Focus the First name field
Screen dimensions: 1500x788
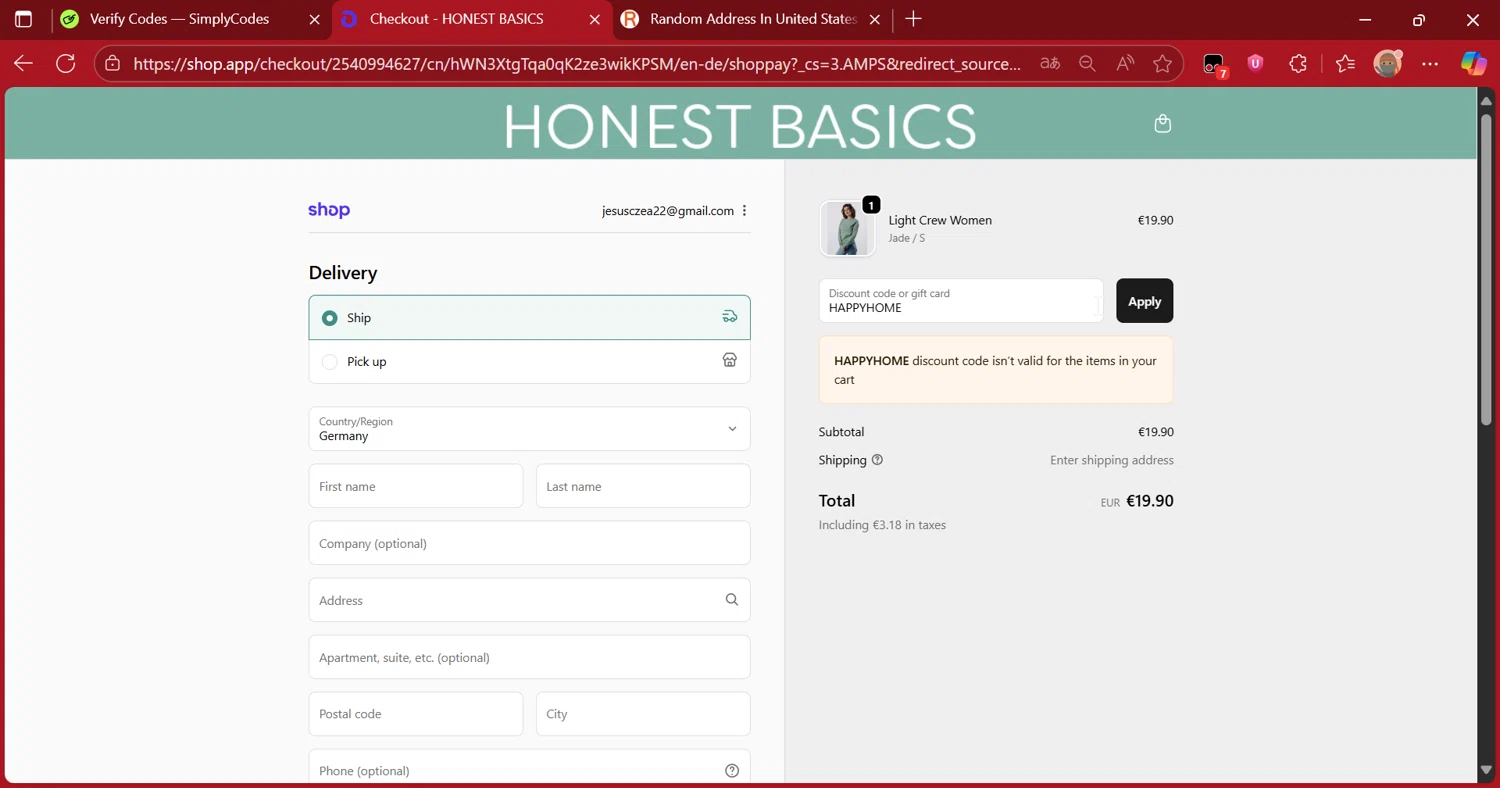416,486
